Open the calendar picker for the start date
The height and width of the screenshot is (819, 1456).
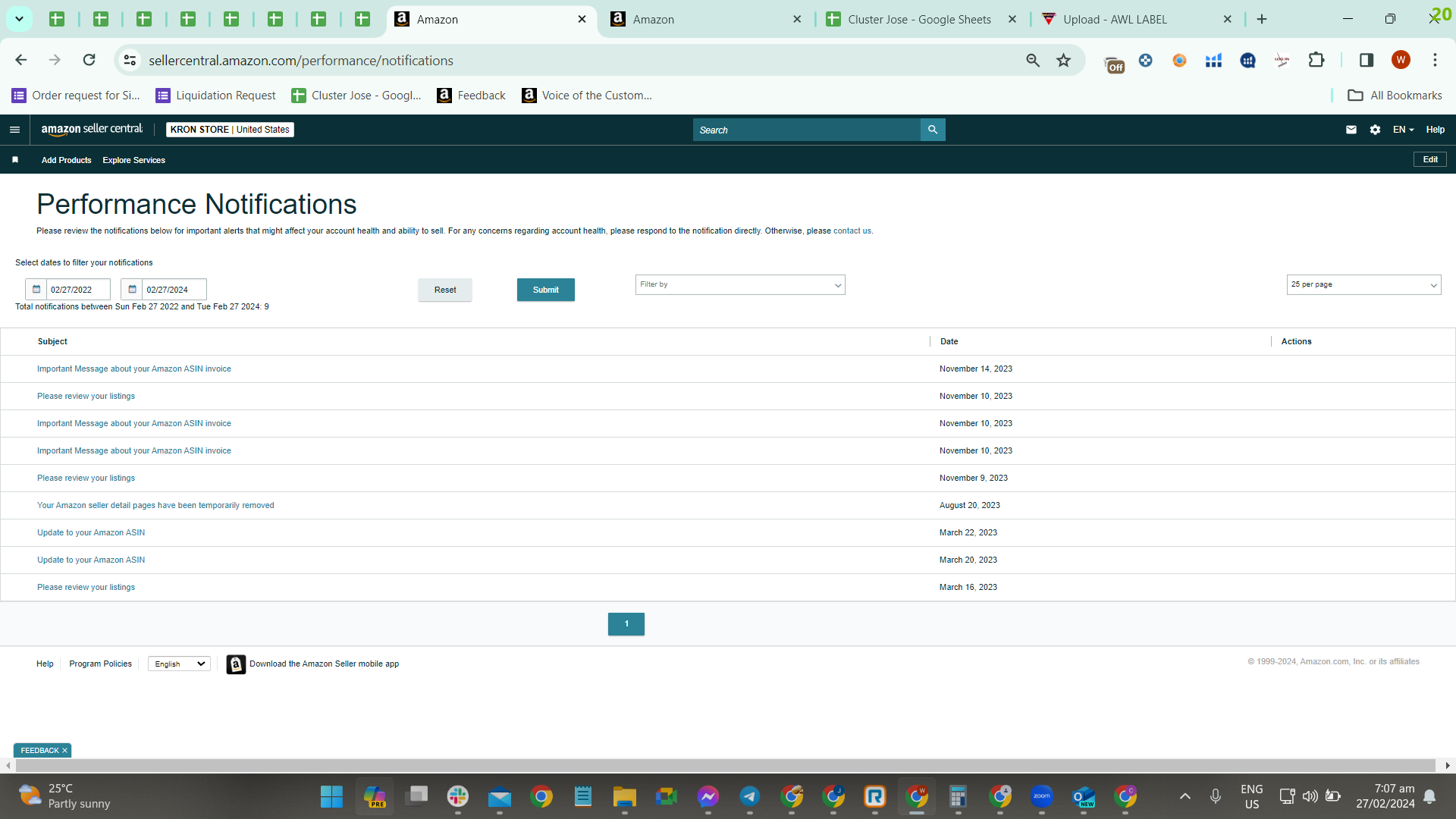[36, 289]
